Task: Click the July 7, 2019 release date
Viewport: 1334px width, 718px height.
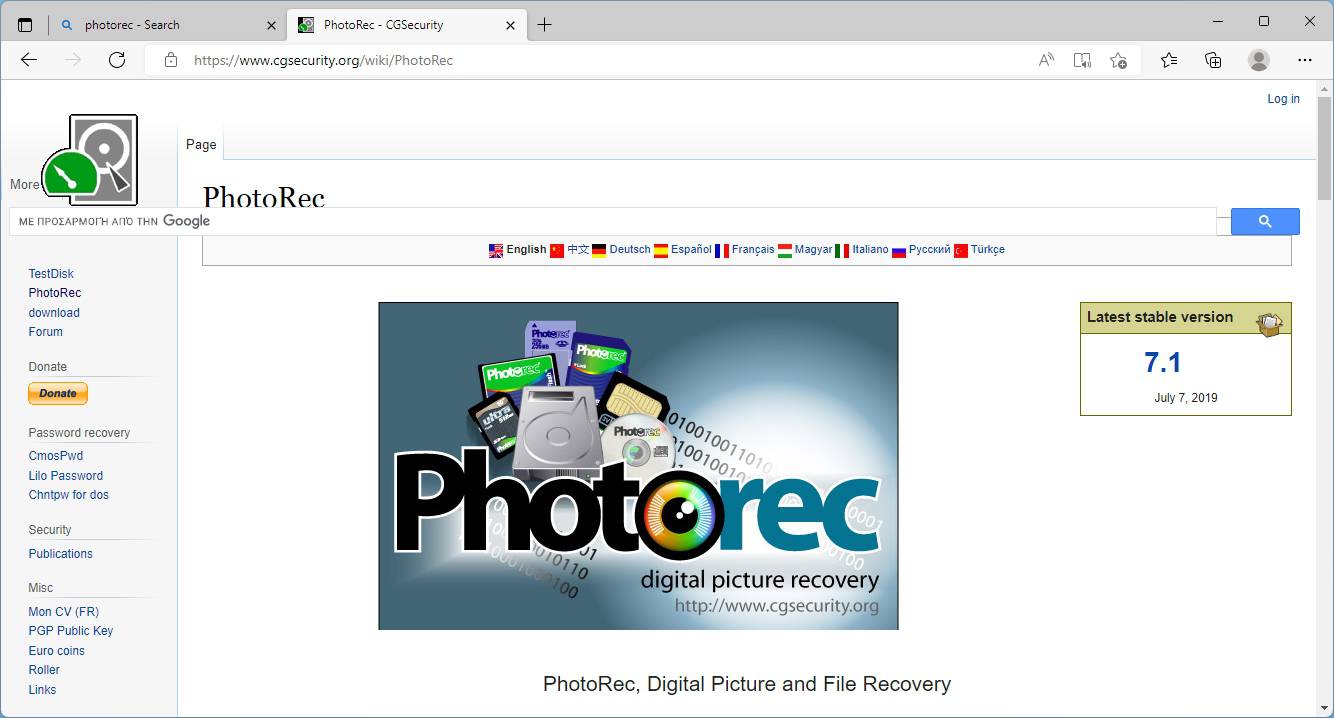Action: point(1186,398)
